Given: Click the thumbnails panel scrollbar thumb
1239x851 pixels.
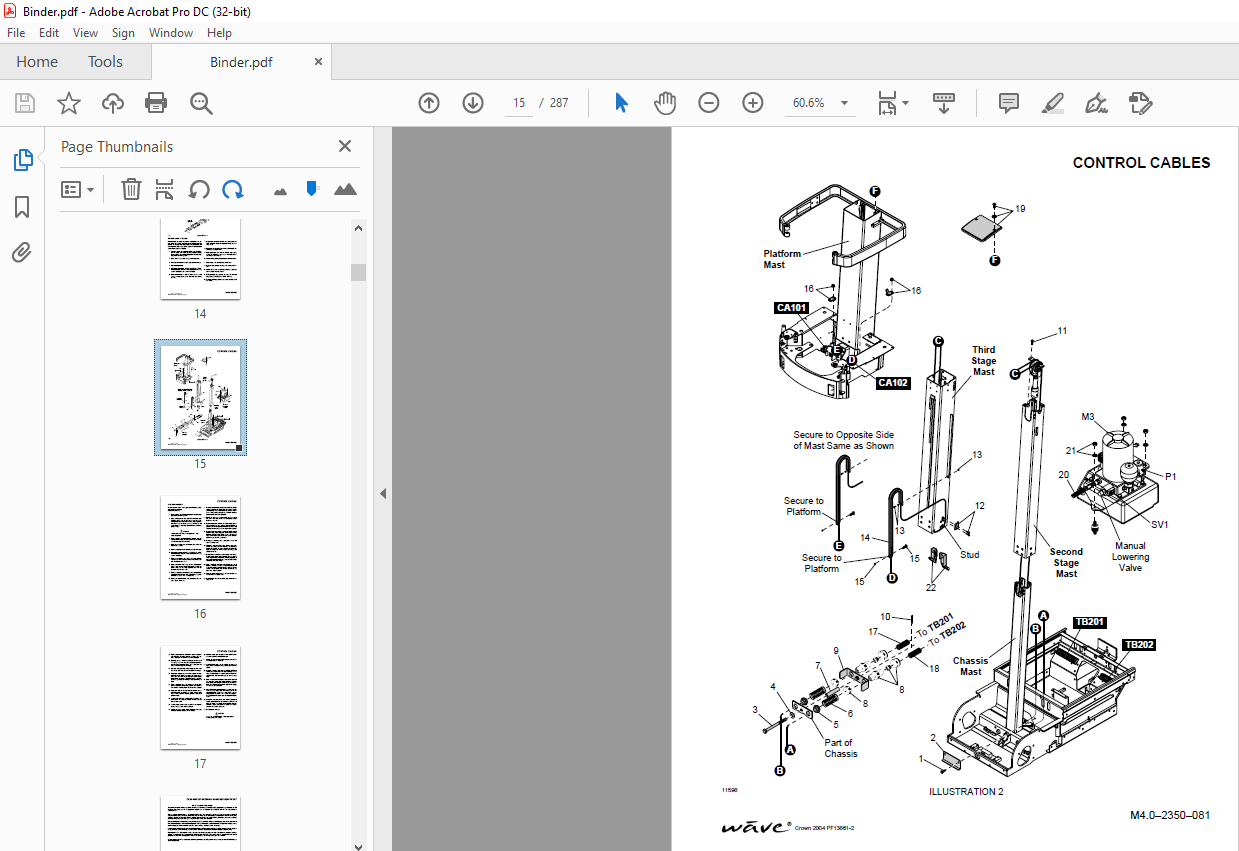Looking at the screenshot, I should (358, 273).
